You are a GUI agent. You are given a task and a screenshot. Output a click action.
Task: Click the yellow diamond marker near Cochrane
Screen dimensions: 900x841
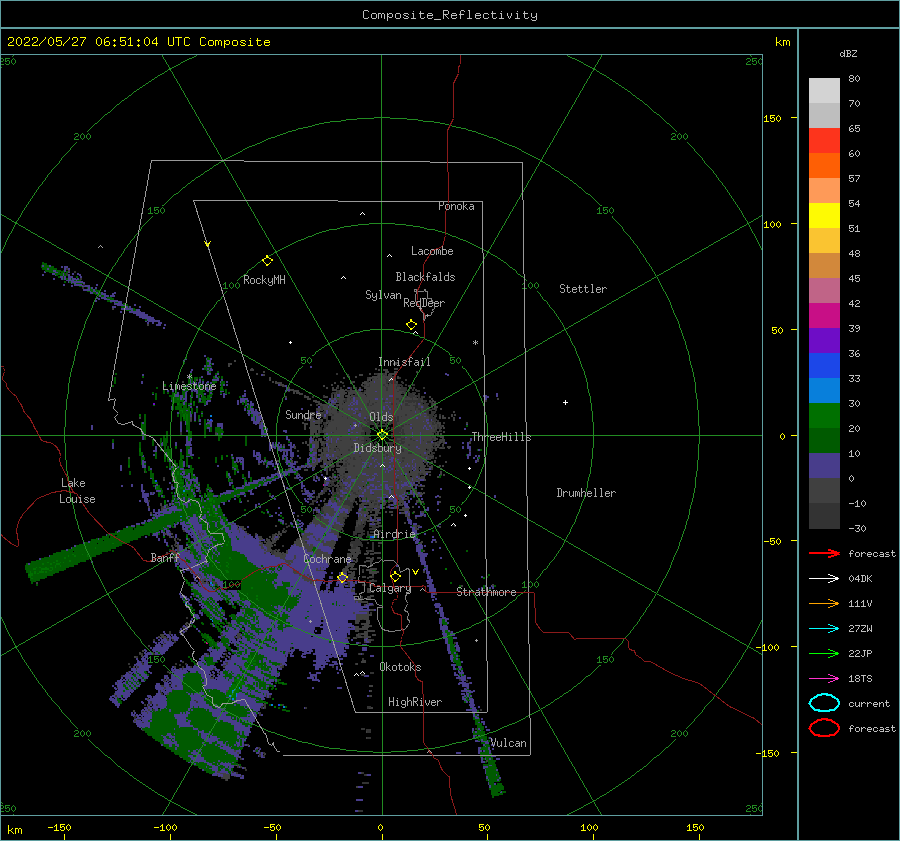coord(343,577)
